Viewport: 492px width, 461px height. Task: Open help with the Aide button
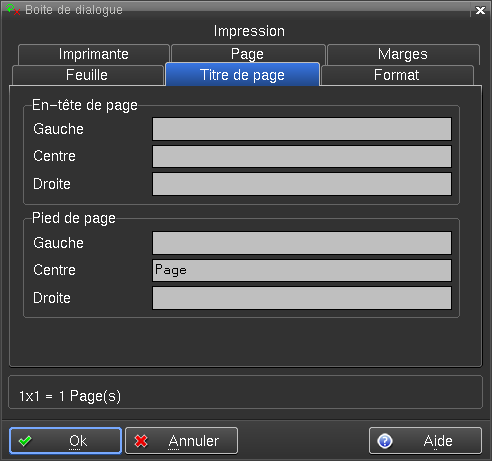click(425, 441)
